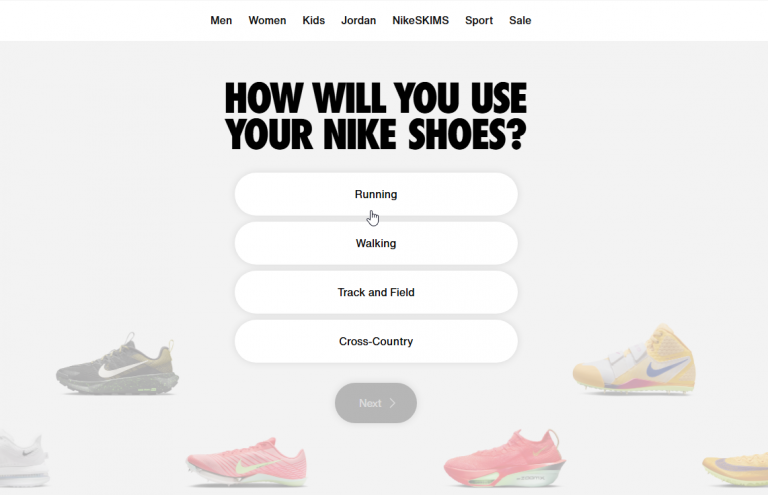This screenshot has height=495, width=768.
Task: Choose the Walking option
Action: 376,243
